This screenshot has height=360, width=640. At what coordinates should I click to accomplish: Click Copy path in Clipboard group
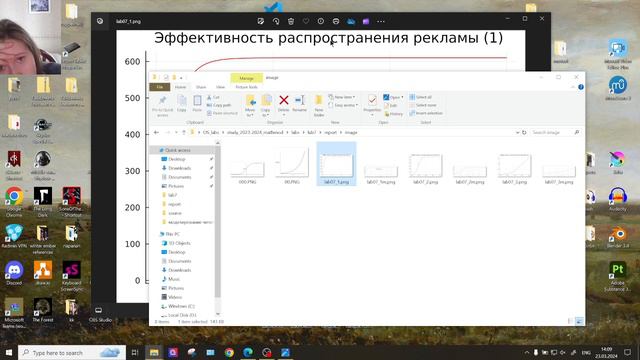(219, 105)
